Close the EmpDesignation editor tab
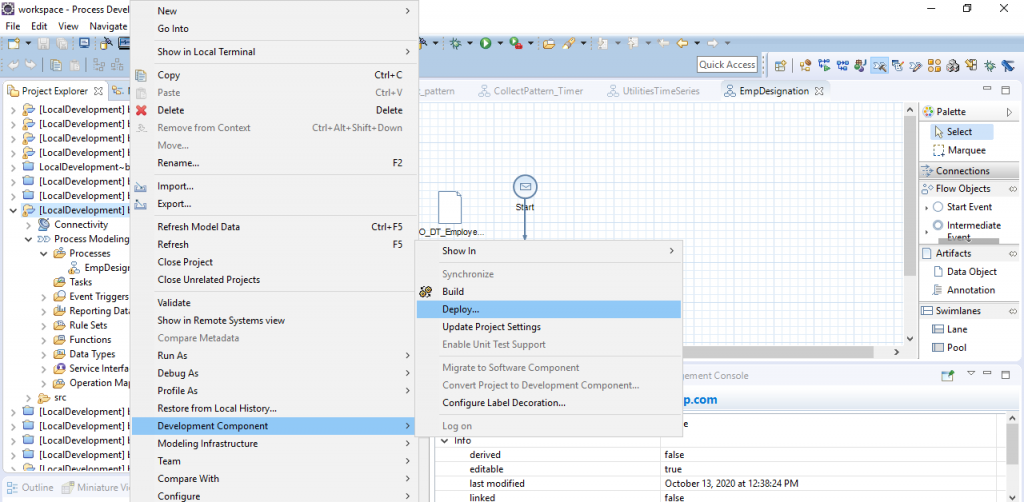 coord(819,91)
